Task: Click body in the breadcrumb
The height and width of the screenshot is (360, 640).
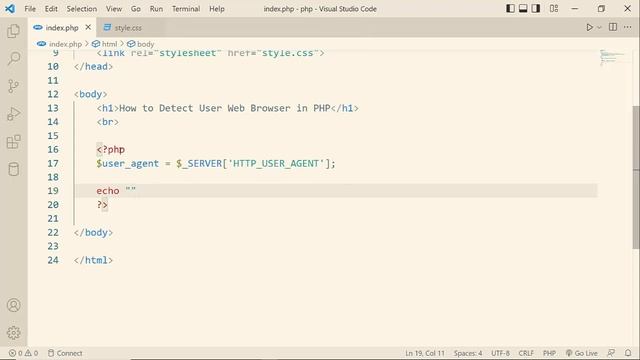Action: pos(145,44)
